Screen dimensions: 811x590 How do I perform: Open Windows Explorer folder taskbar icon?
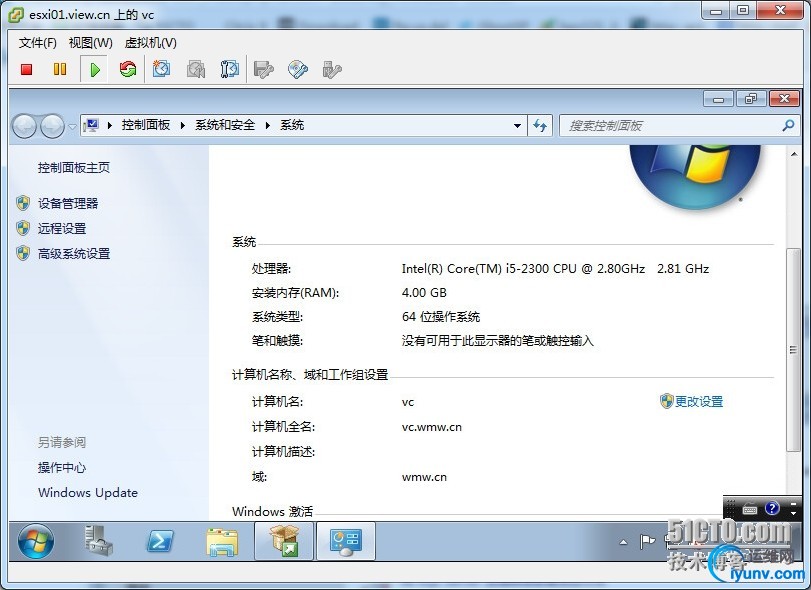[222, 541]
